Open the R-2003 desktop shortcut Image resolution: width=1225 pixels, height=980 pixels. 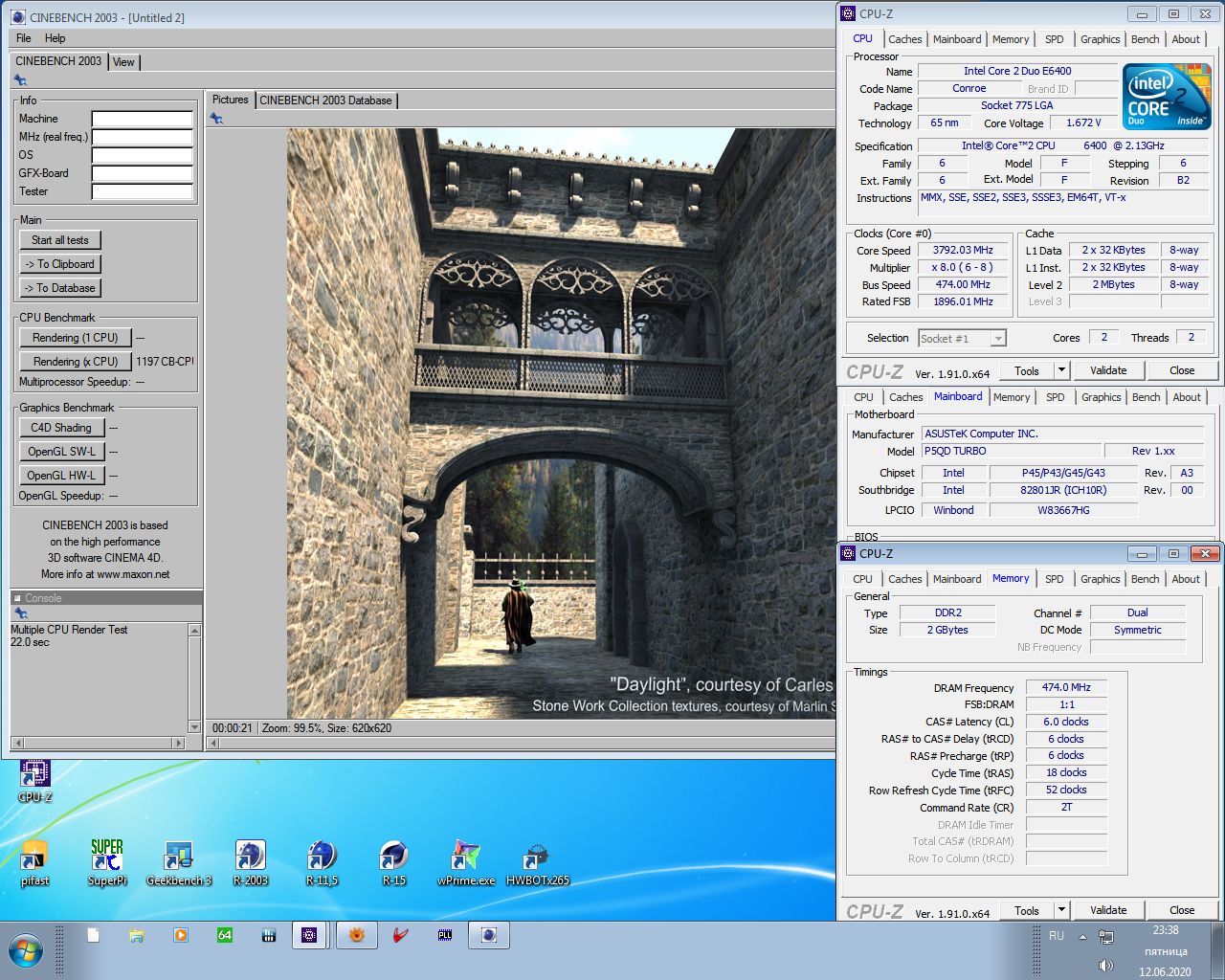tap(251, 862)
